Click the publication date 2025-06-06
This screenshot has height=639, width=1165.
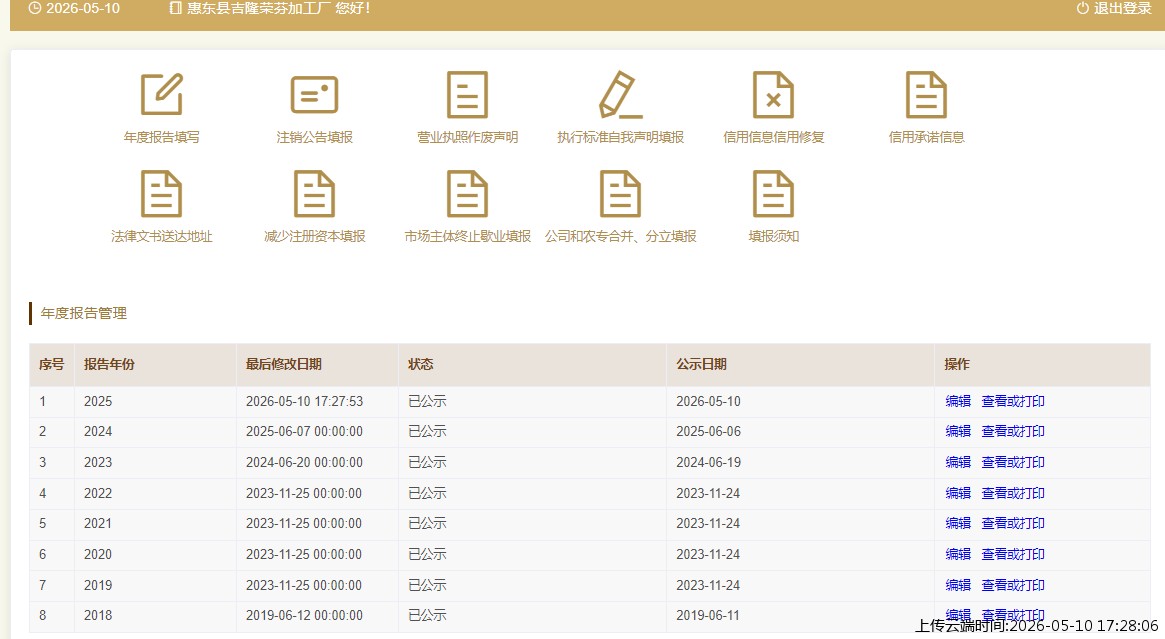pos(708,431)
